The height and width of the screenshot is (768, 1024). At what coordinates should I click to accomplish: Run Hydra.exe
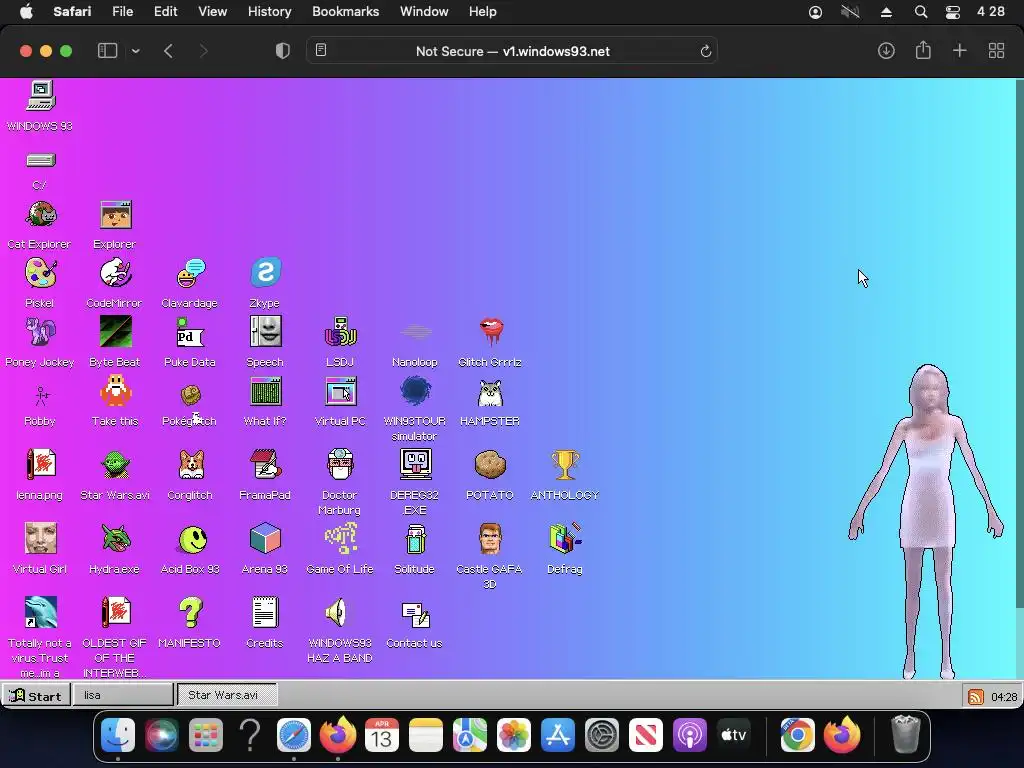coord(116,539)
